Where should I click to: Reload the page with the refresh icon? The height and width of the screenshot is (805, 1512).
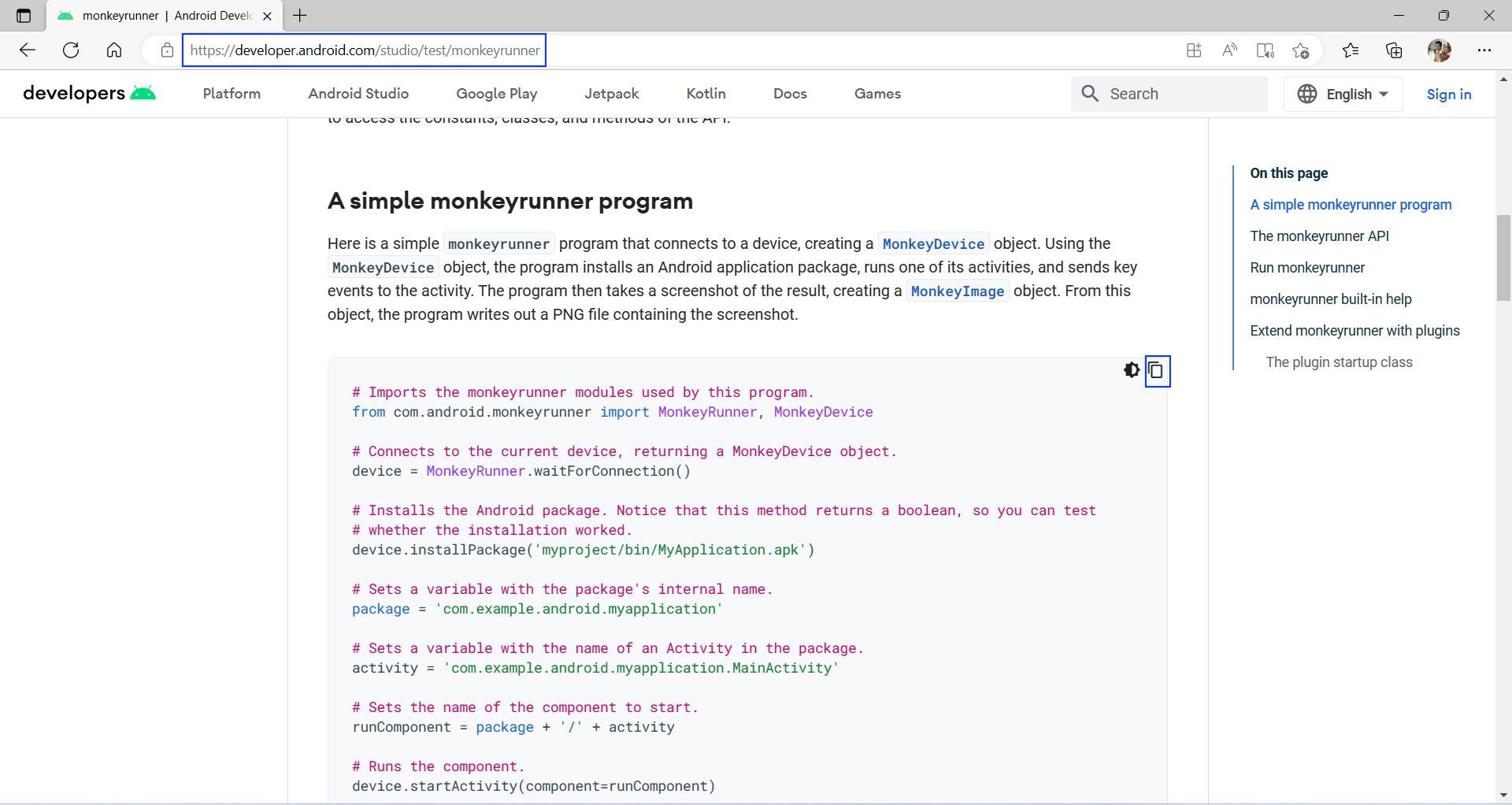71,50
